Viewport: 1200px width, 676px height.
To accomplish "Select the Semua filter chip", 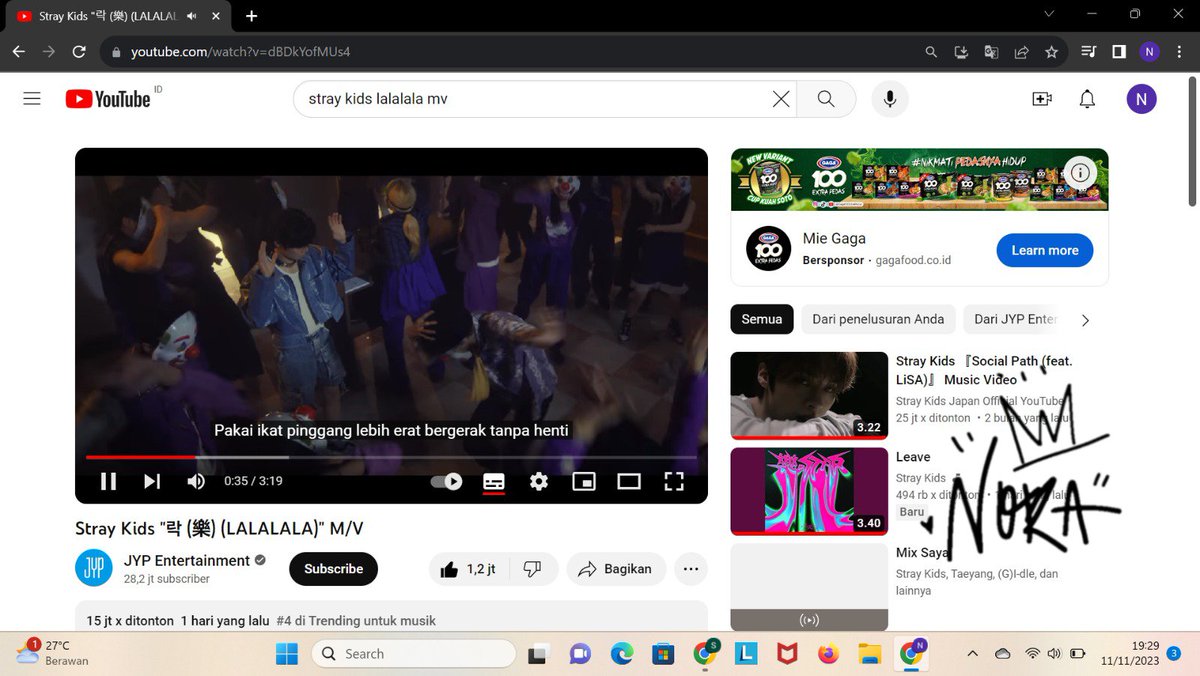I will [761, 319].
